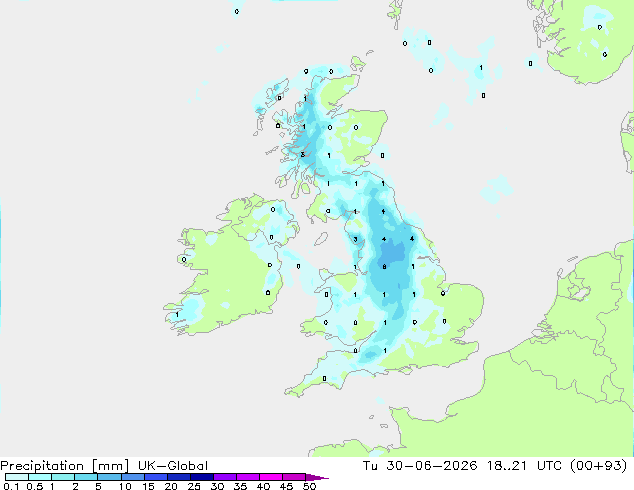Click the 'UK-Global' model label
634x490 pixels.
[x=173, y=466]
